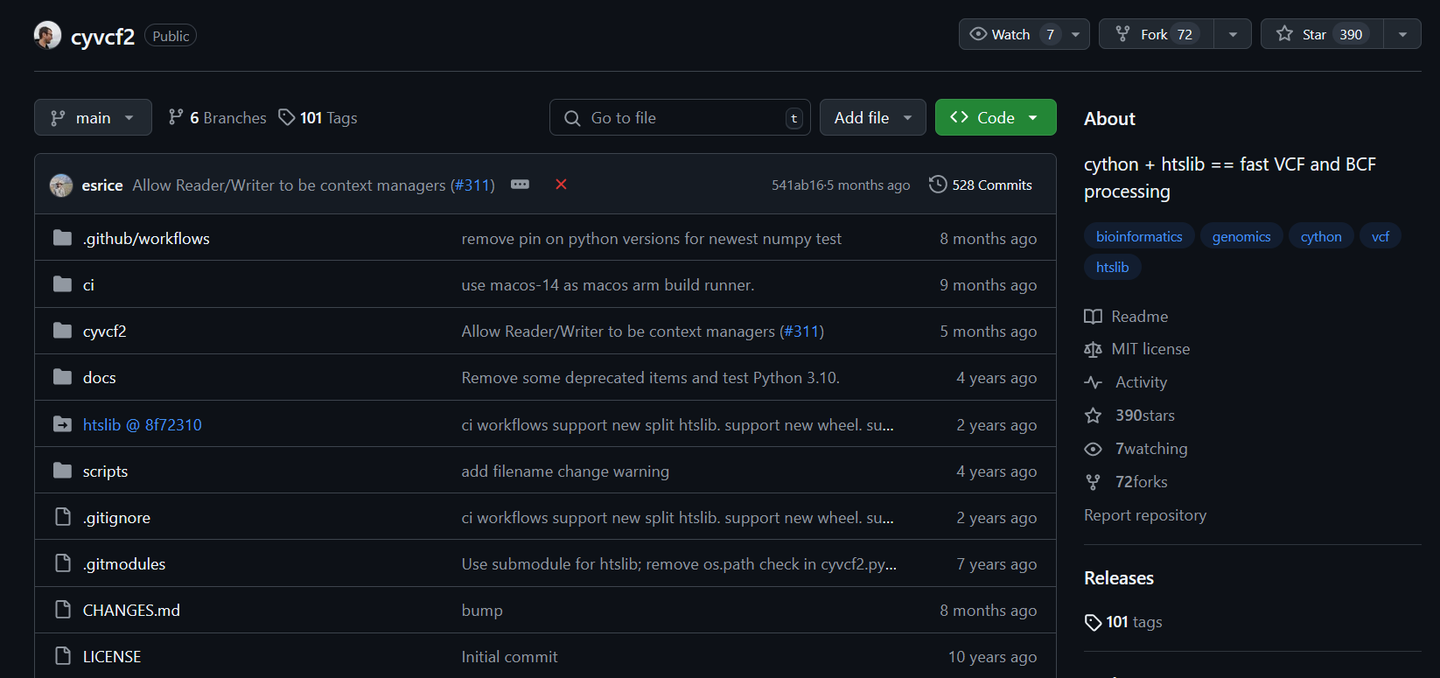Star the cyvcf2 repository
The image size is (1440, 678).
[x=1322, y=34]
